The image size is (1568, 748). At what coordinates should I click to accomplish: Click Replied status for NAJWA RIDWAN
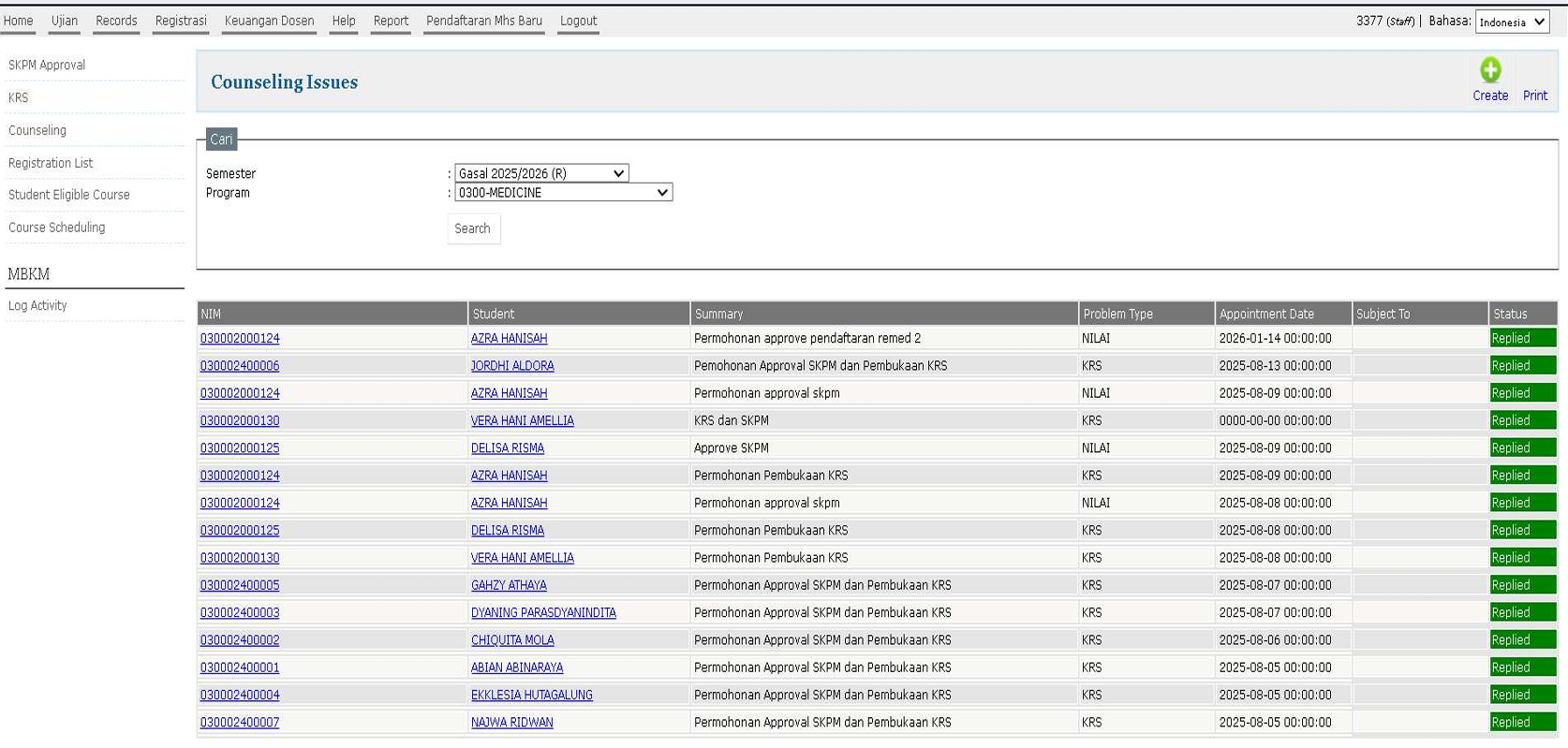[1522, 722]
